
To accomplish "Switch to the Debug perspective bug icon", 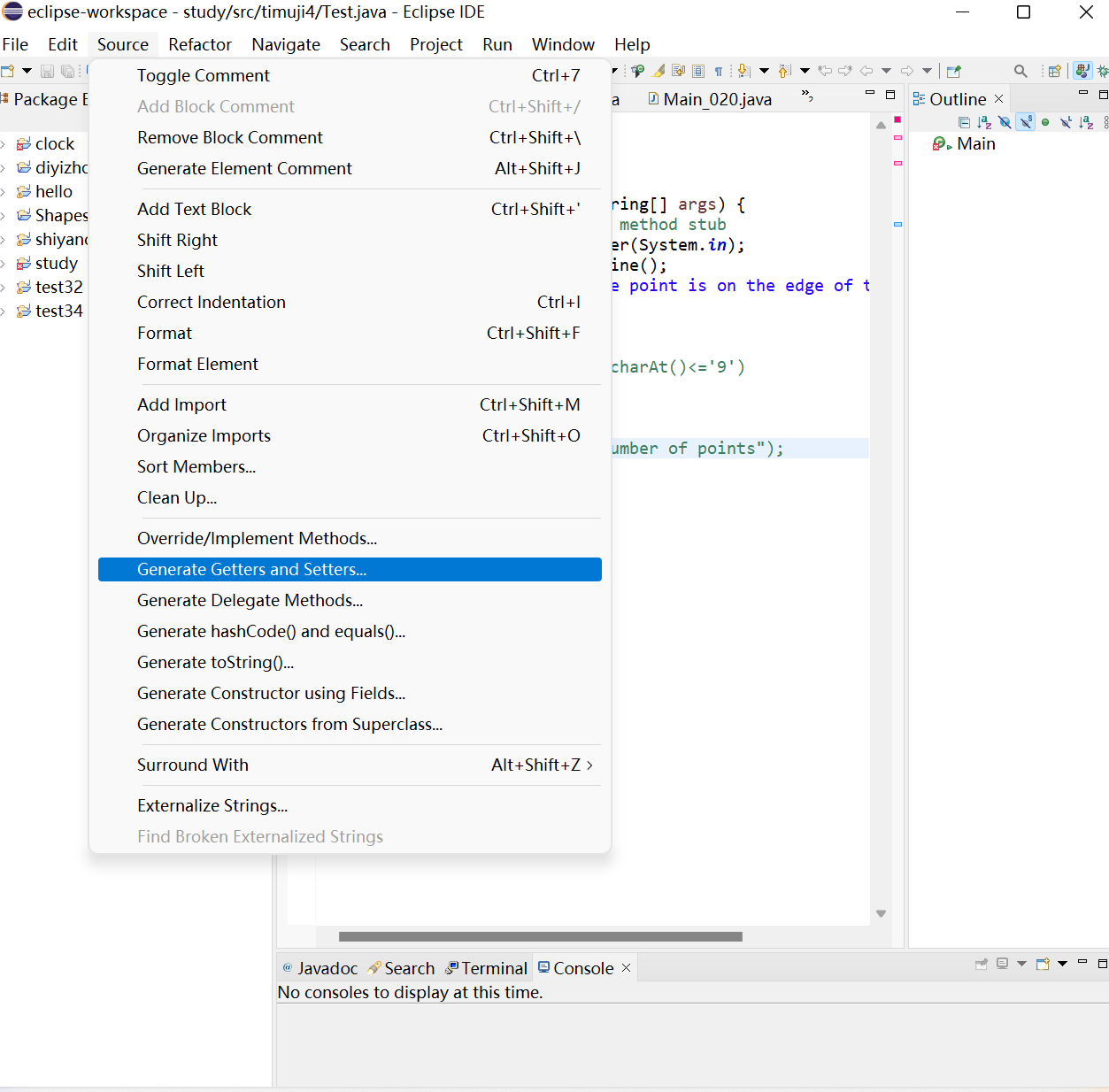I will coord(1103,71).
